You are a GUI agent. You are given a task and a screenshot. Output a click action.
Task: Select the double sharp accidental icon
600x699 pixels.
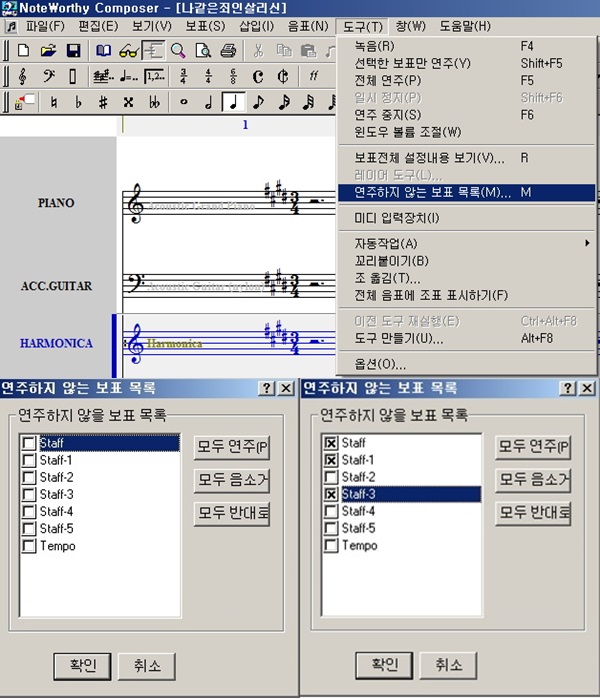[x=128, y=103]
